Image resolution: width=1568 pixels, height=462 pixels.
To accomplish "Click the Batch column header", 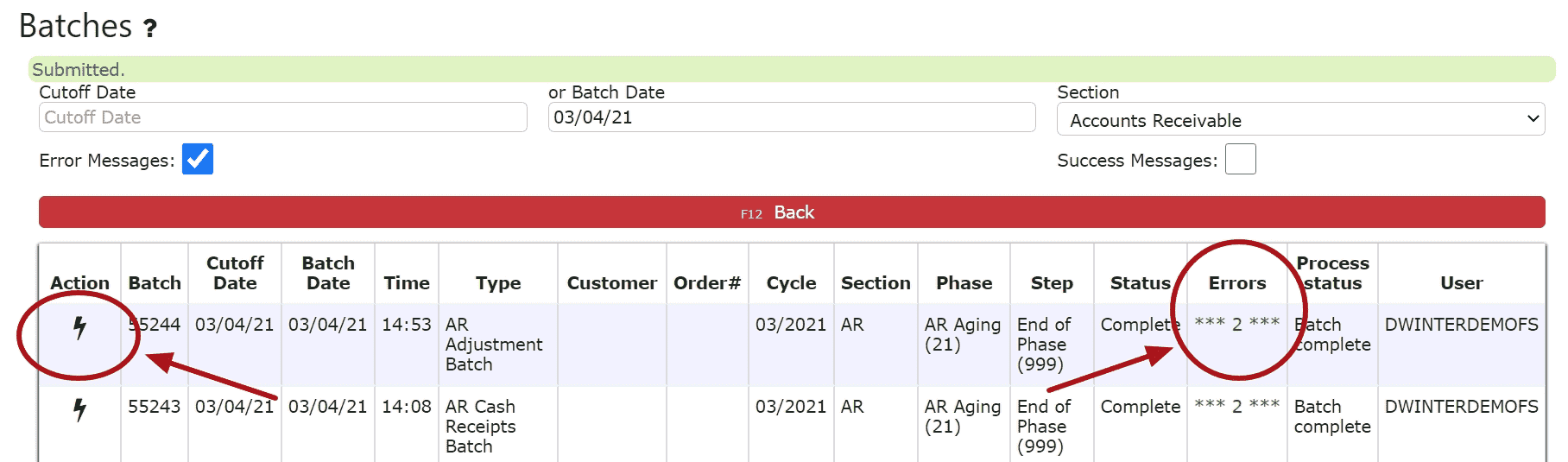I will (155, 283).
